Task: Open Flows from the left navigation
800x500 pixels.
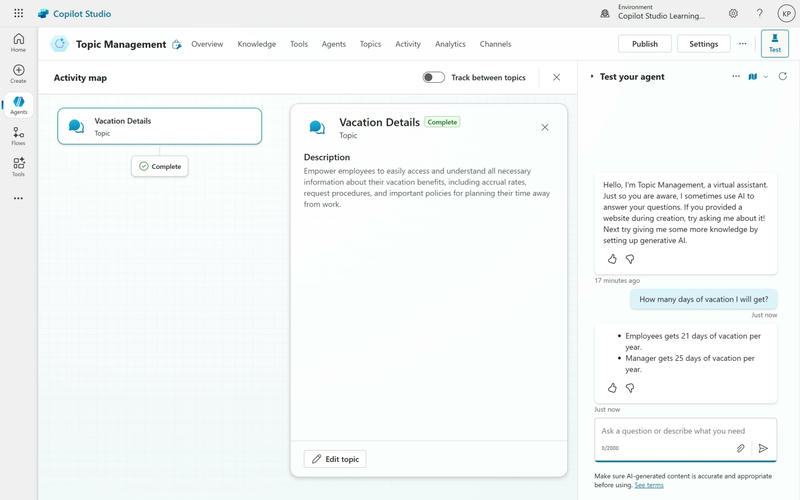Action: point(18,136)
